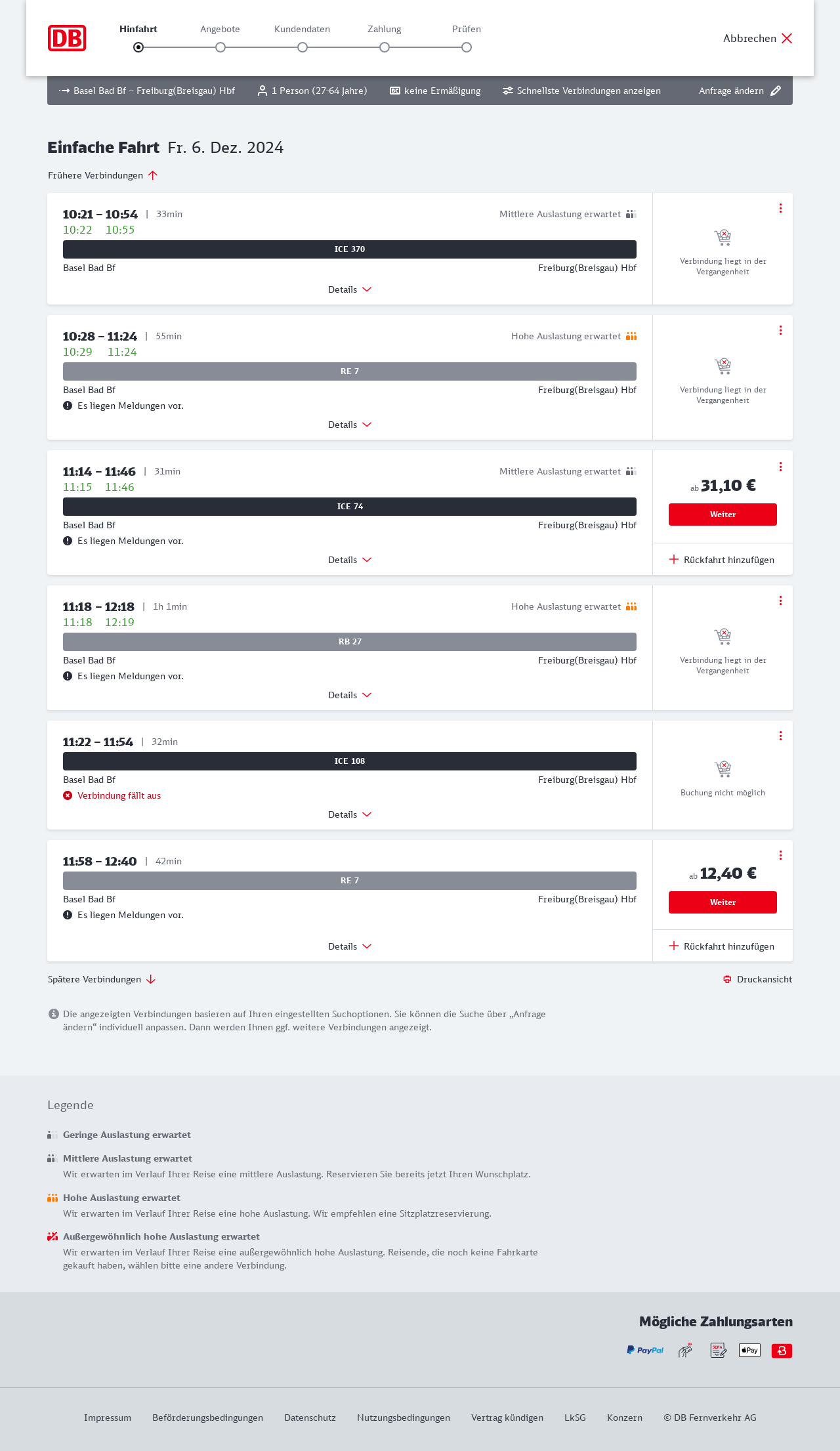The width and height of the screenshot is (840, 1451).
Task: Add return trip to ICE 74 connection
Action: pyautogui.click(x=722, y=560)
